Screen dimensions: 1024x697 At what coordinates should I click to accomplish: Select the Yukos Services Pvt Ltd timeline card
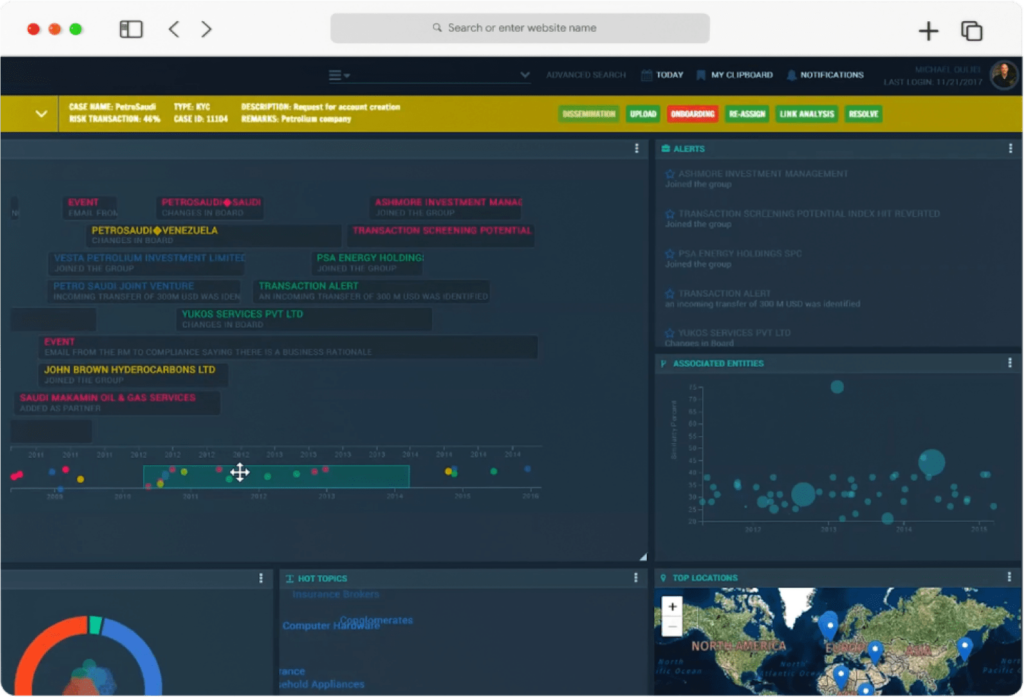coord(304,319)
